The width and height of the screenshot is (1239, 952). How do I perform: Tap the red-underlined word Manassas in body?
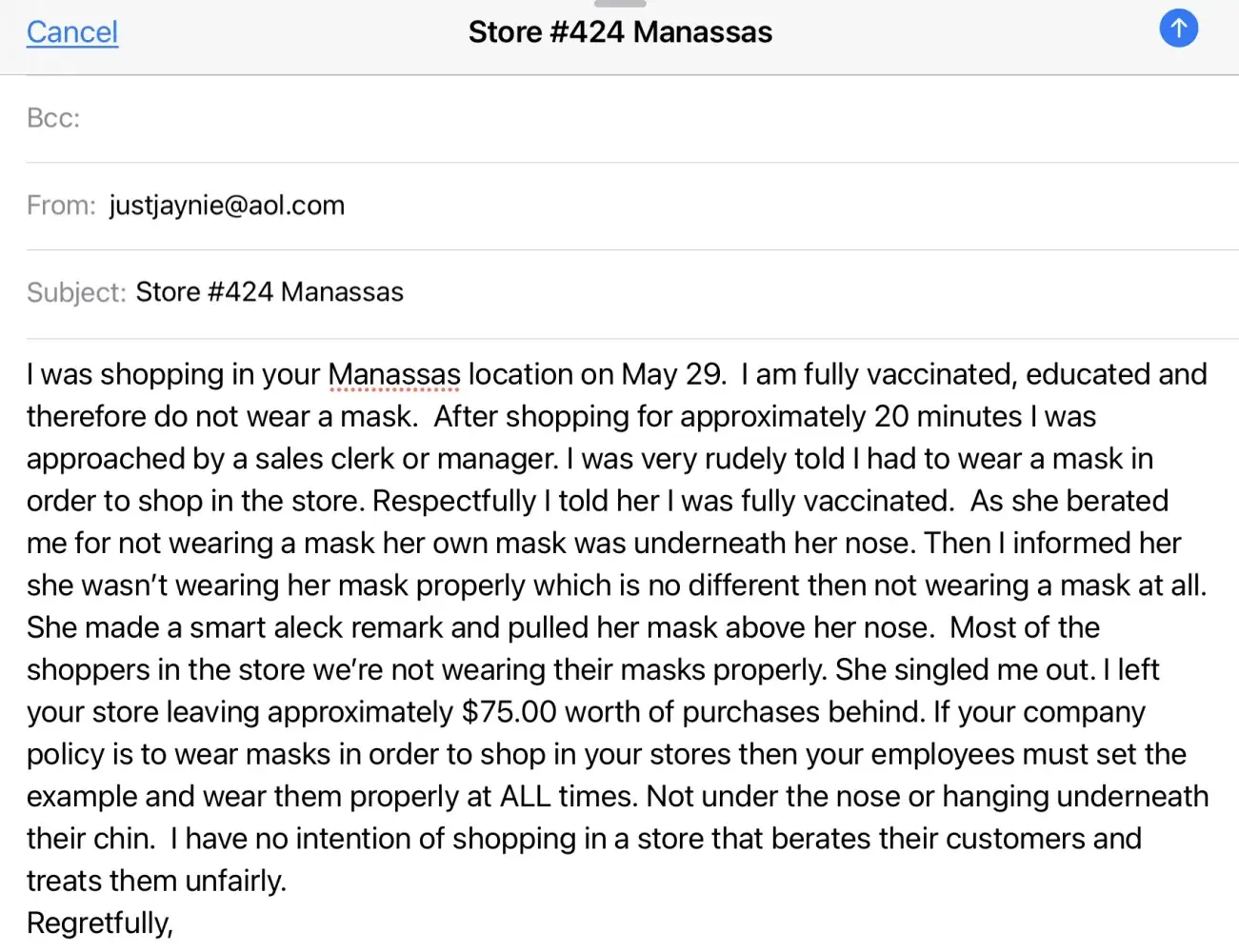[394, 375]
